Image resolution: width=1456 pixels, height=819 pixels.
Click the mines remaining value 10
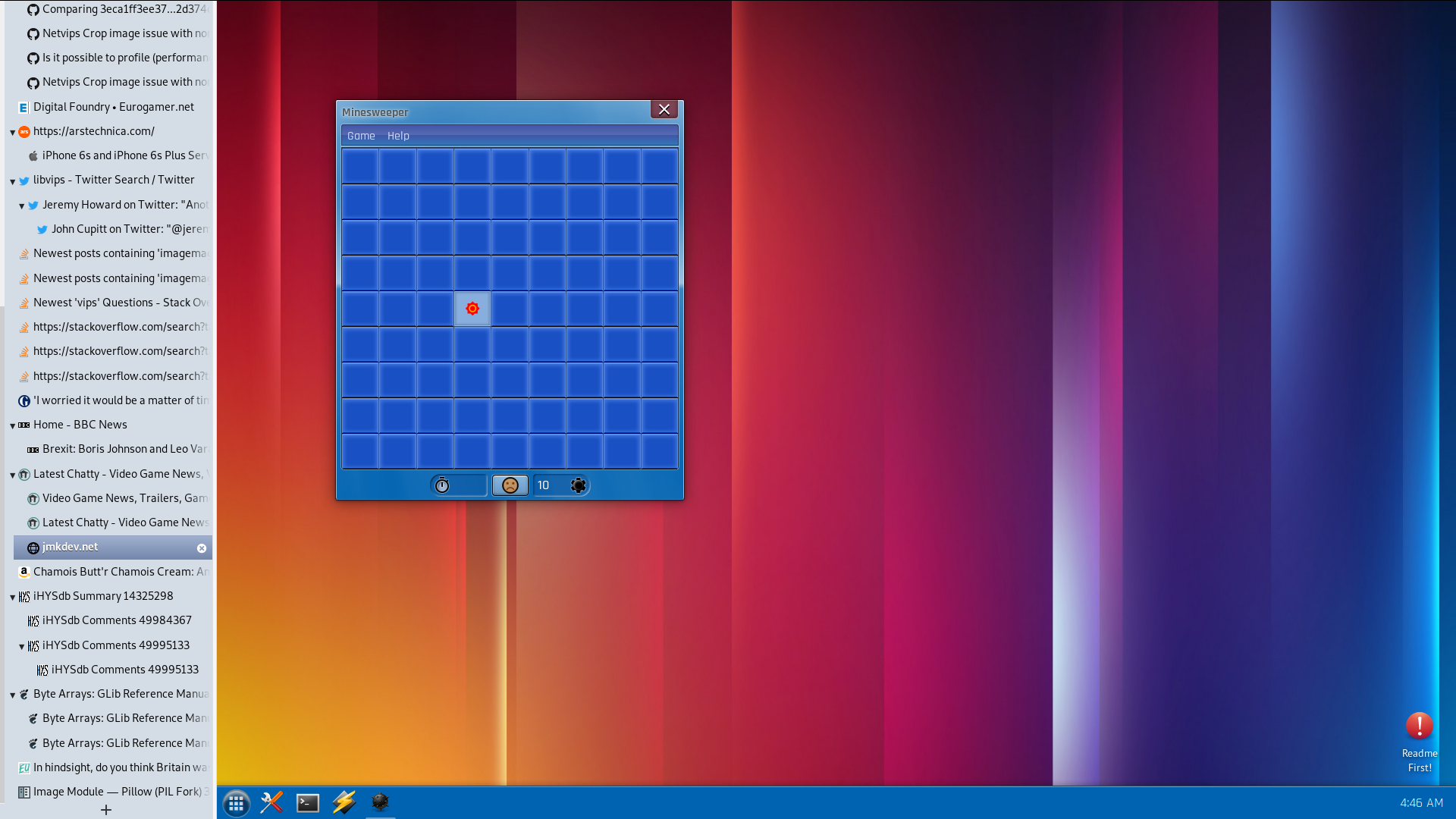[x=543, y=485]
